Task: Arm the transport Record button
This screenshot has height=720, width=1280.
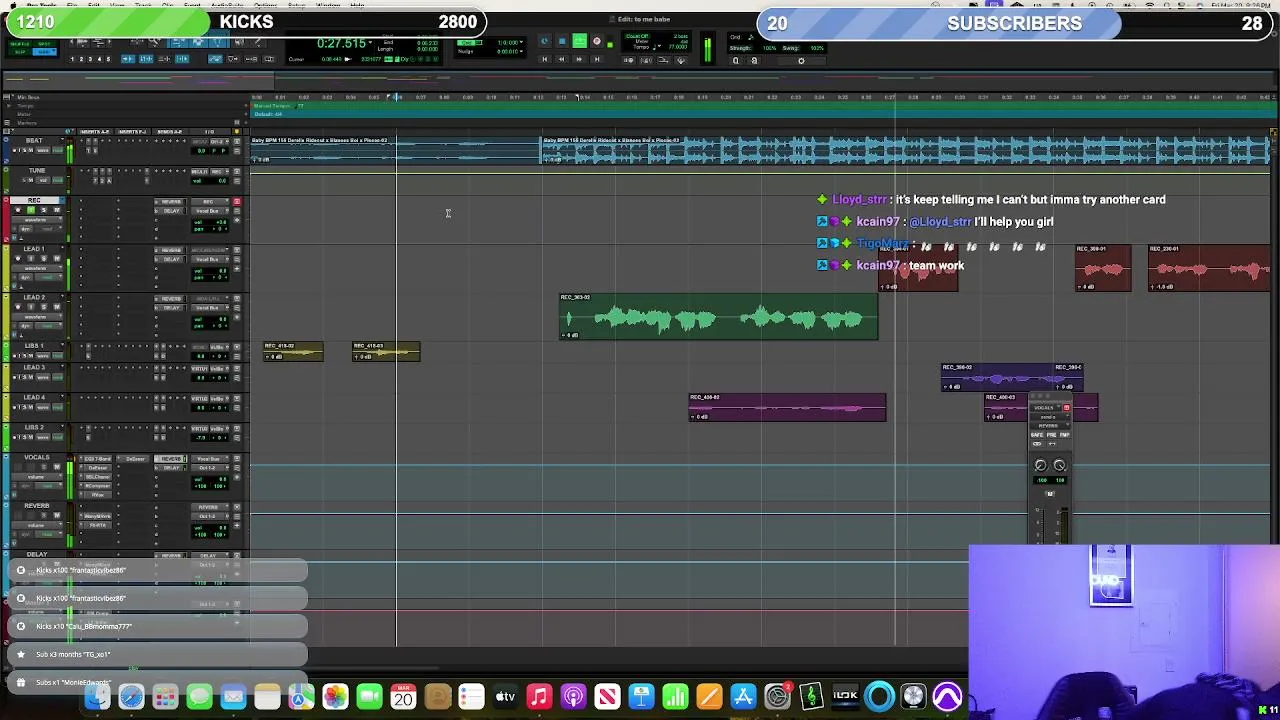Action: coord(596,40)
